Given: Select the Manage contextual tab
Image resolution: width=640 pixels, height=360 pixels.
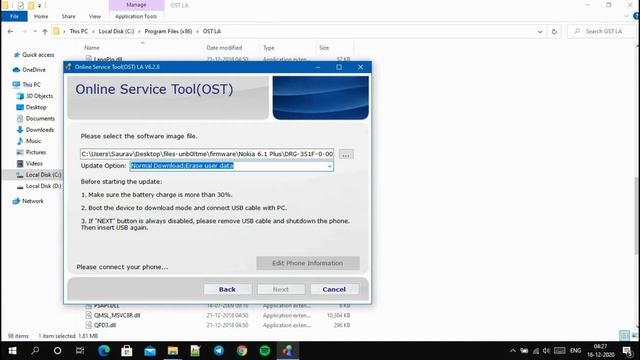Looking at the screenshot, I should tap(136, 5).
